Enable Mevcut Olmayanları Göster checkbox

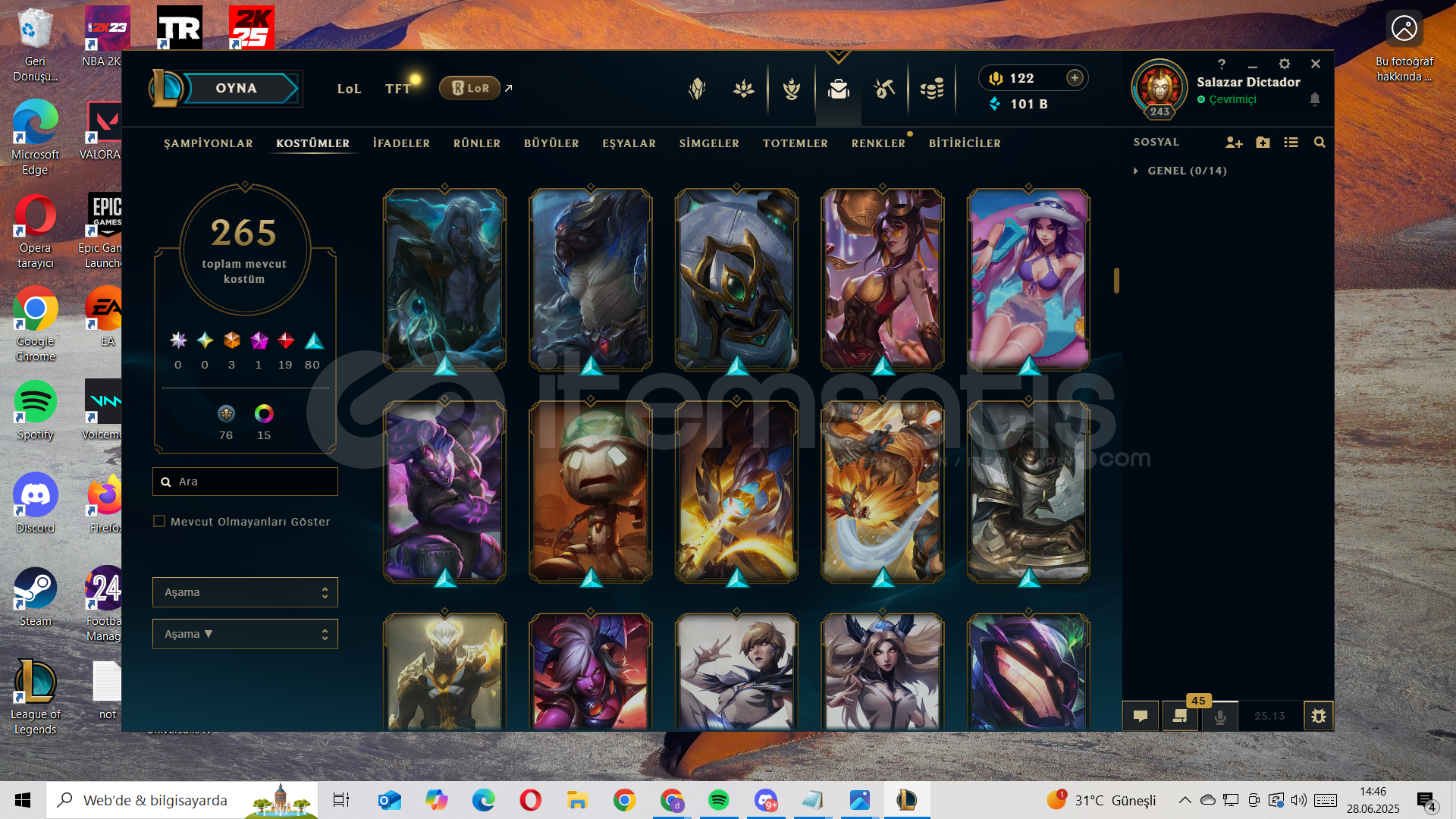click(159, 521)
